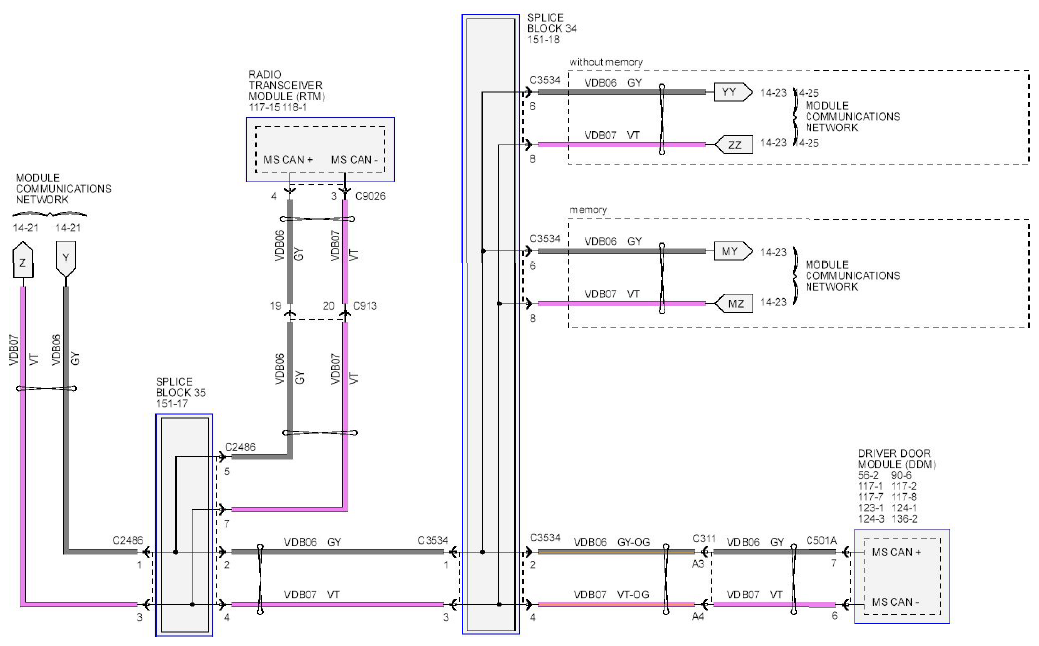Click 'DRIVER DOOR MODULE (DDM)' heading

click(x=897, y=459)
